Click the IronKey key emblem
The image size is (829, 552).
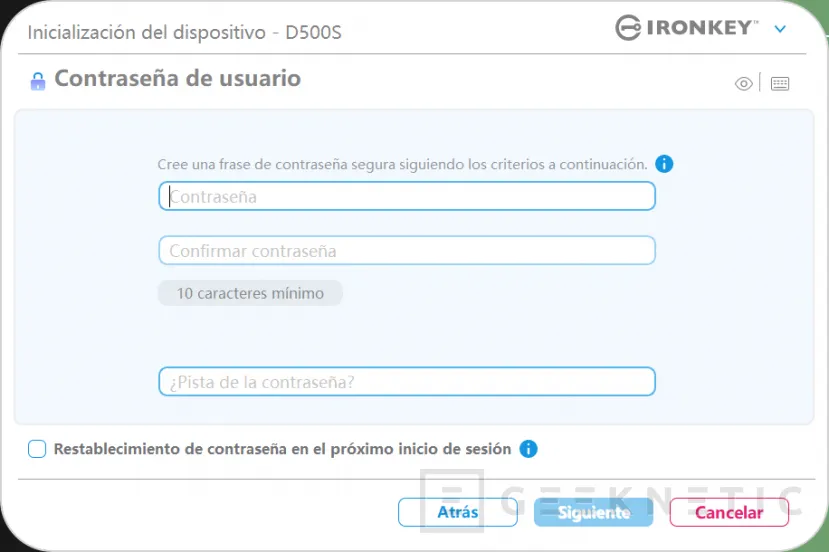click(629, 28)
